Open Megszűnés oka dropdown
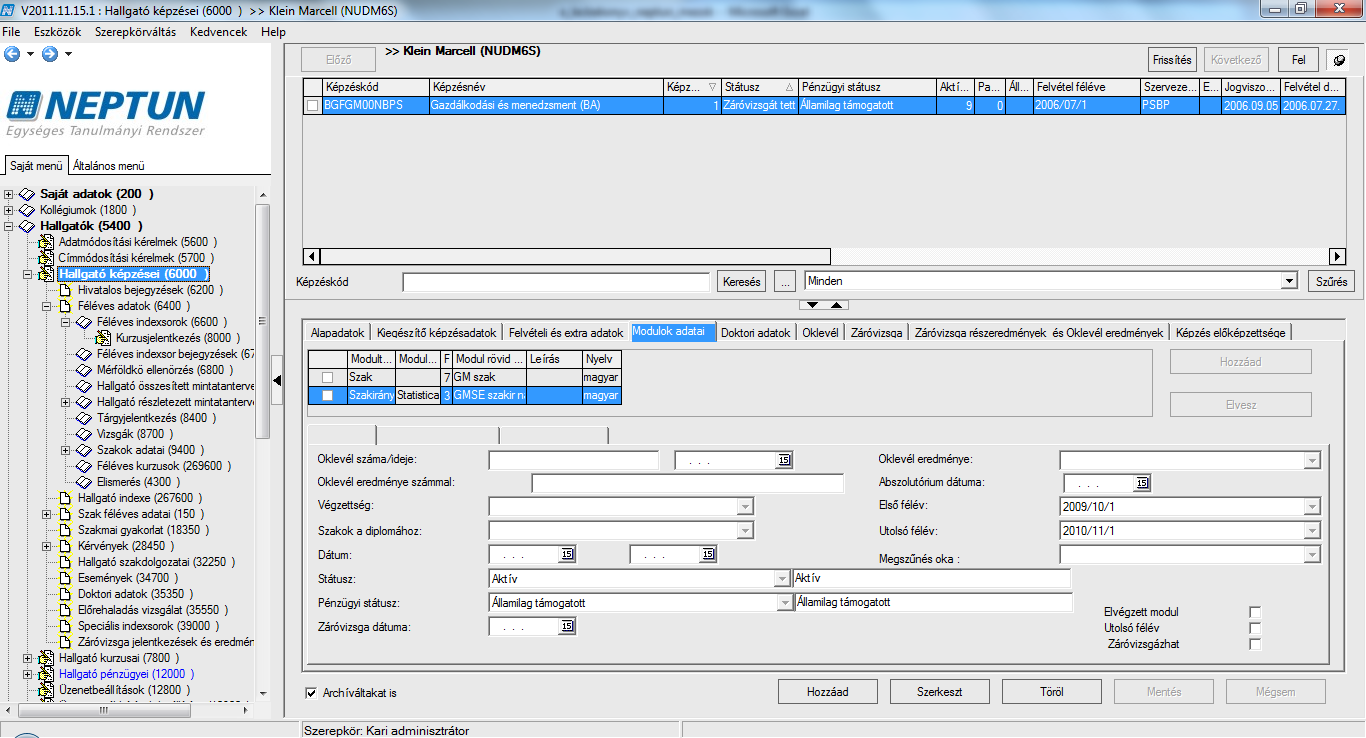 pyautogui.click(x=1312, y=554)
